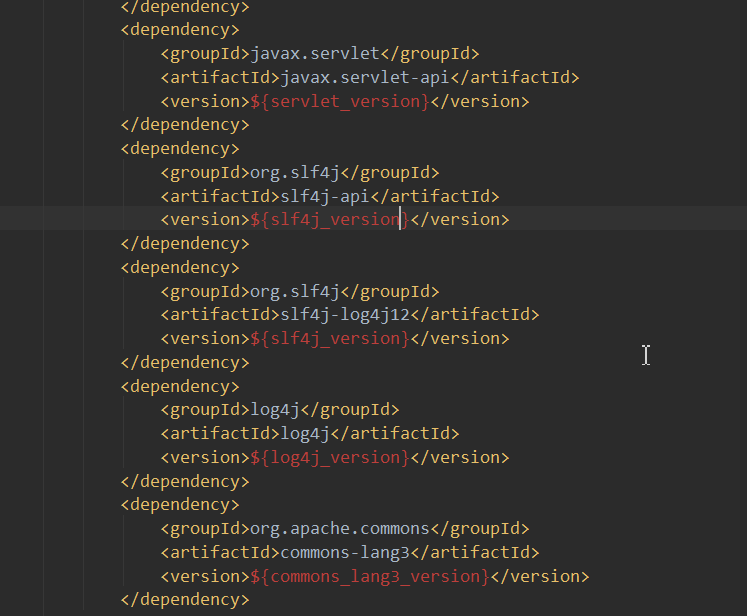Screen dimensions: 747x616
Task: Click ${slf4j_version} under the slf4j-log4j12 artifactId
Action: pyautogui.click(x=330, y=338)
